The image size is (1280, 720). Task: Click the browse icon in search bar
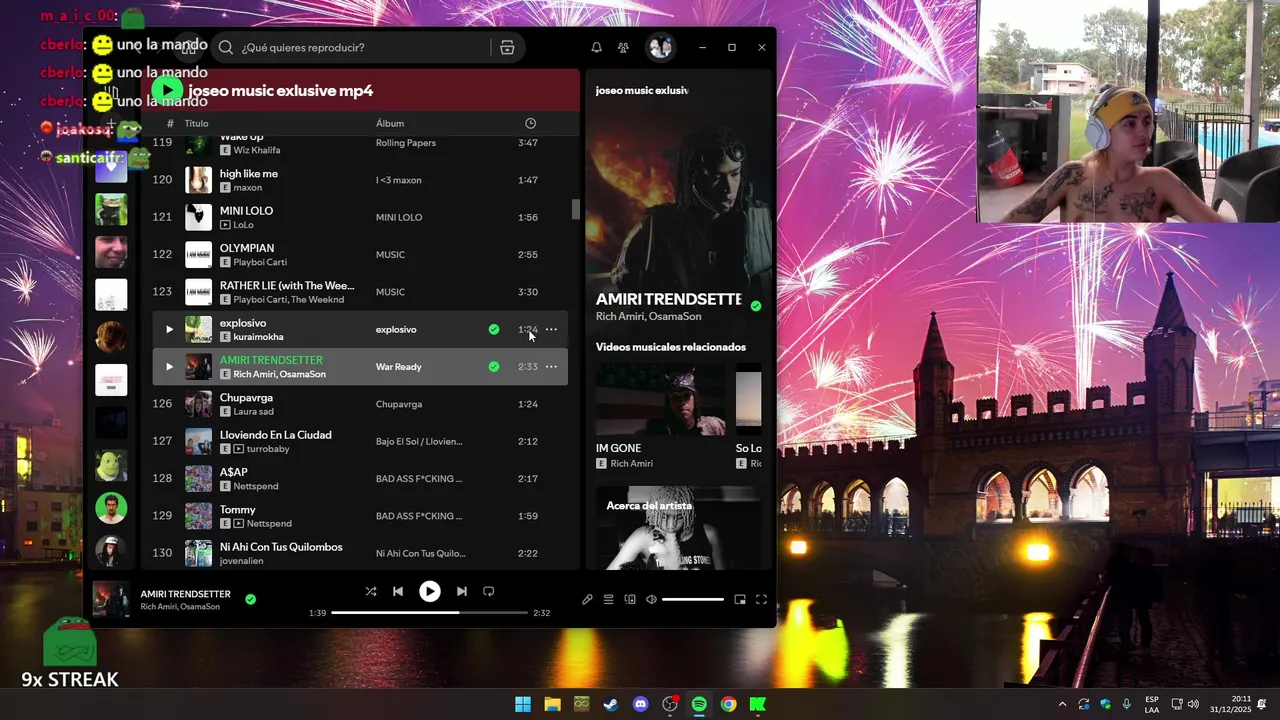pyautogui.click(x=507, y=47)
